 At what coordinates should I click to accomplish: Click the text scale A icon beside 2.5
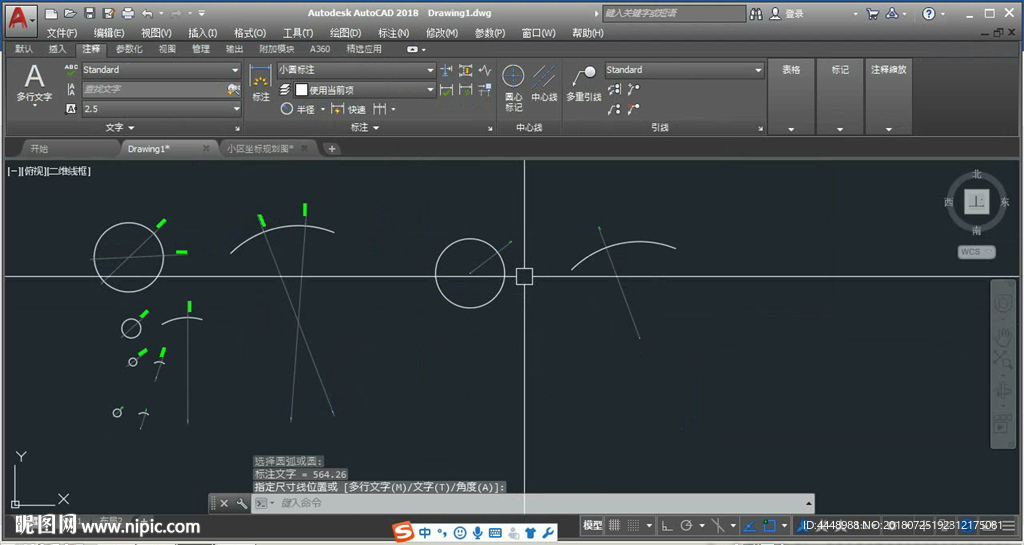click(71, 109)
